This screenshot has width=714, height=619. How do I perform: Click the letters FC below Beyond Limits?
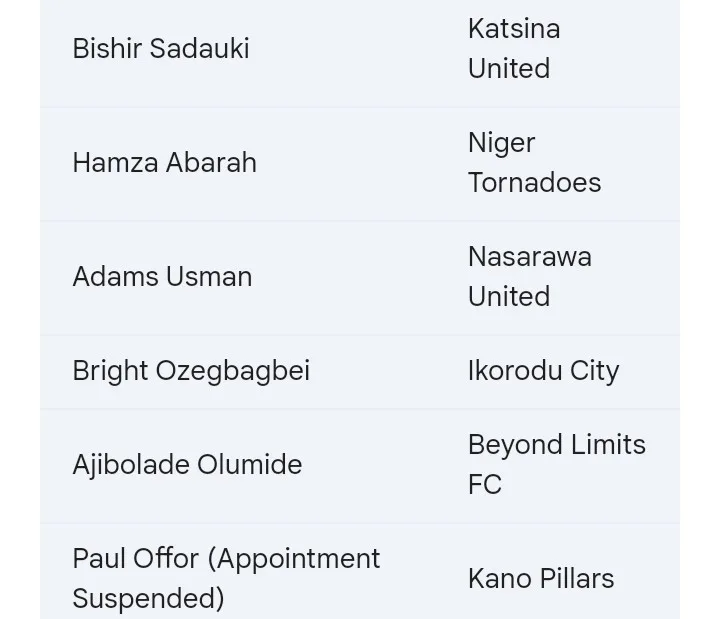pos(485,485)
